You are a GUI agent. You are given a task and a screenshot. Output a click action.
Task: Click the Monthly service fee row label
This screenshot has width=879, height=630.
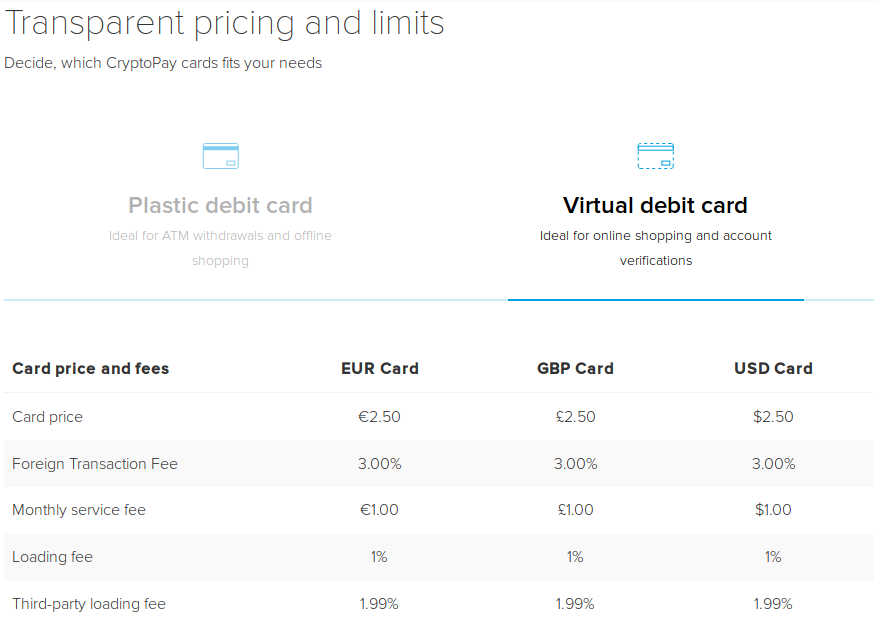coord(79,509)
